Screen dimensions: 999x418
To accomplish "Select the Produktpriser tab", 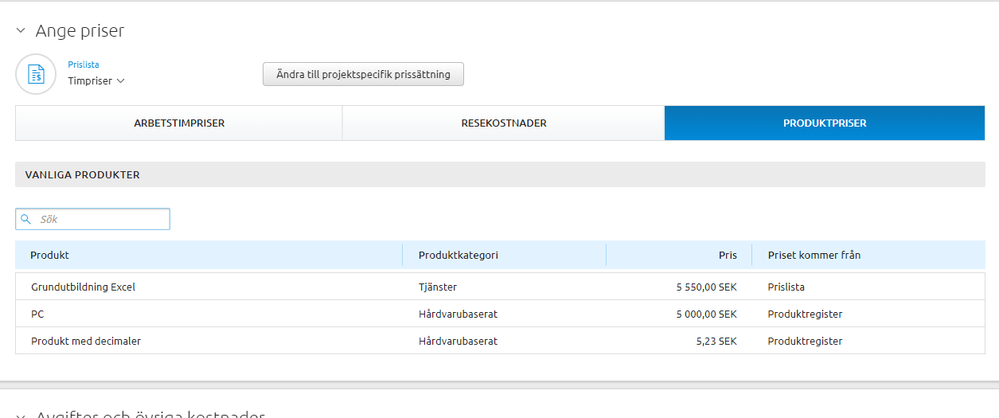I will [x=824, y=123].
